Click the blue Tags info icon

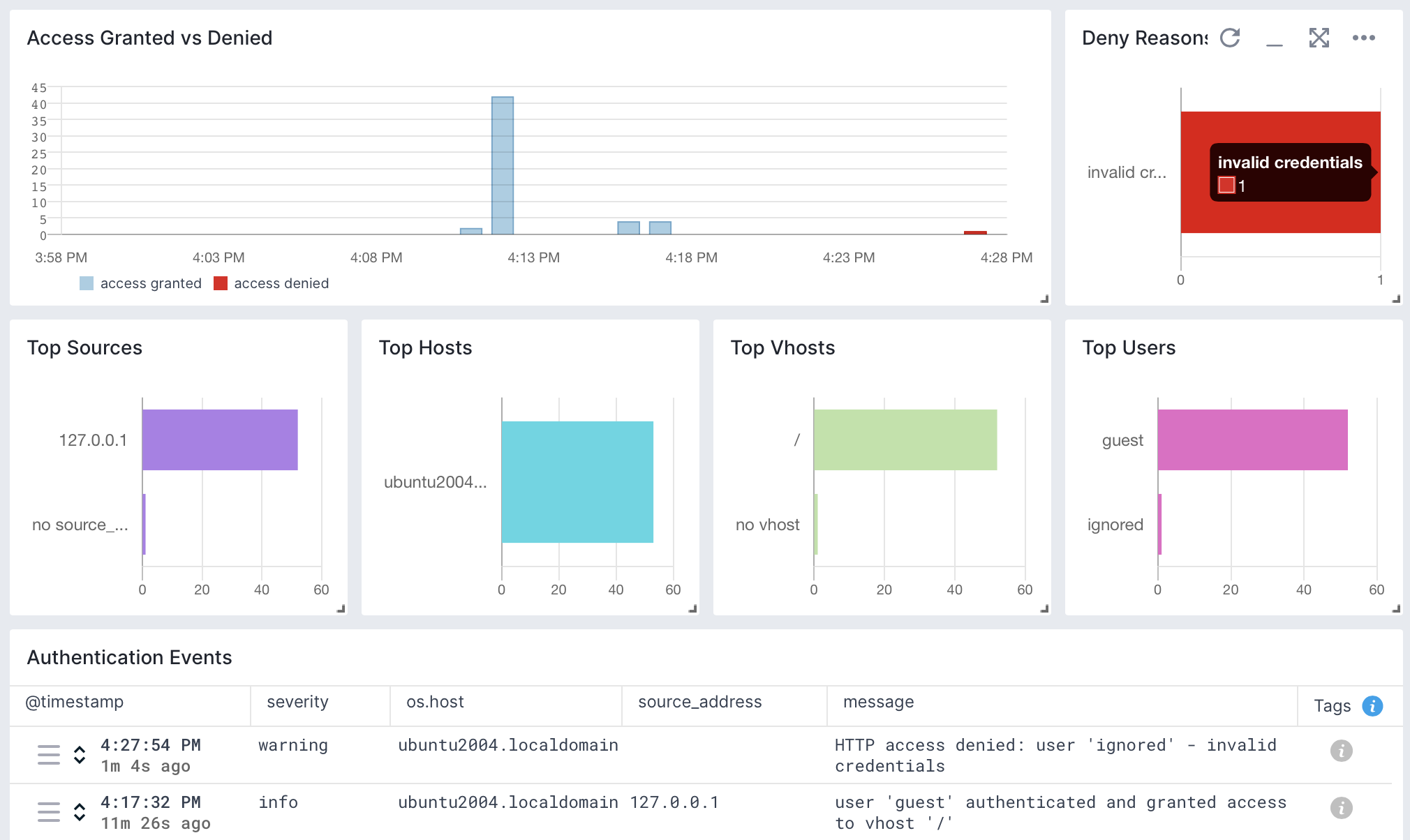1372,706
